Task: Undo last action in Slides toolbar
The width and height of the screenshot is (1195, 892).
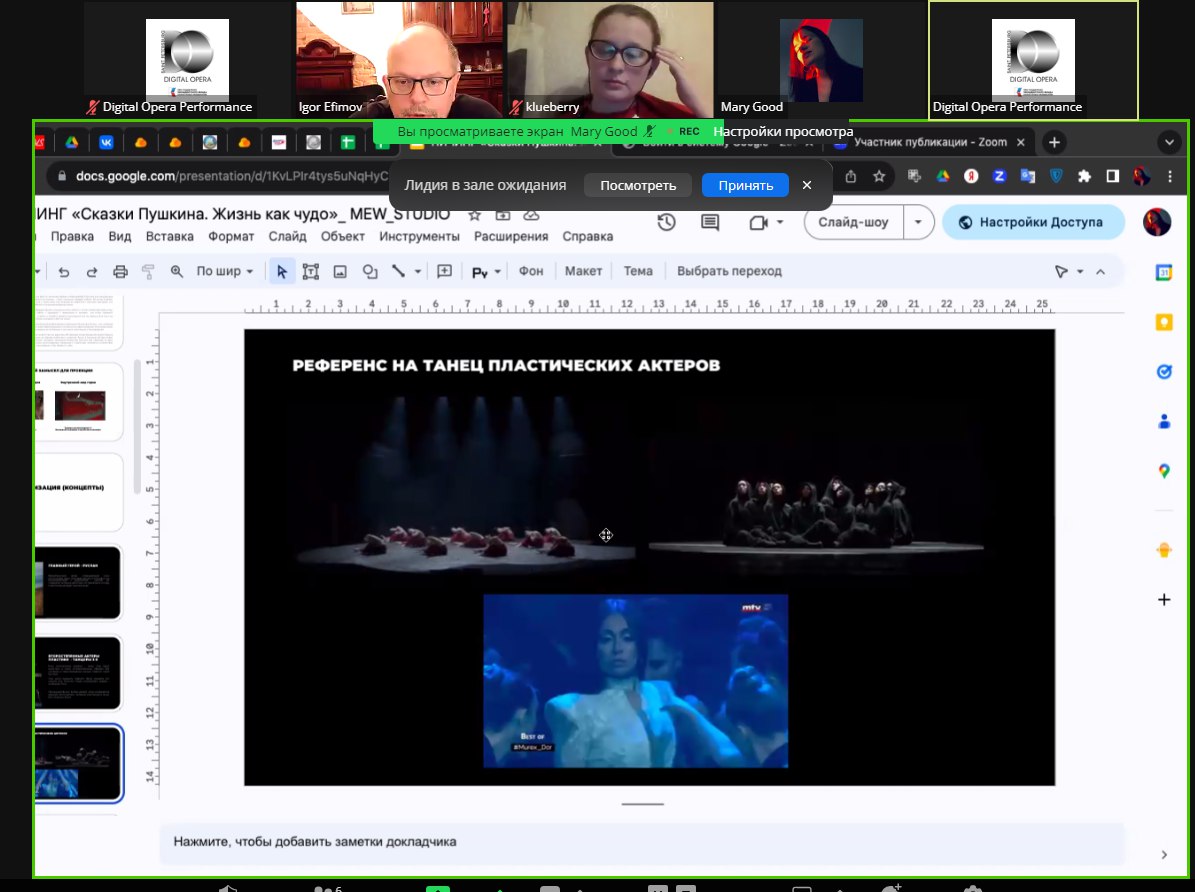Action: tap(64, 271)
